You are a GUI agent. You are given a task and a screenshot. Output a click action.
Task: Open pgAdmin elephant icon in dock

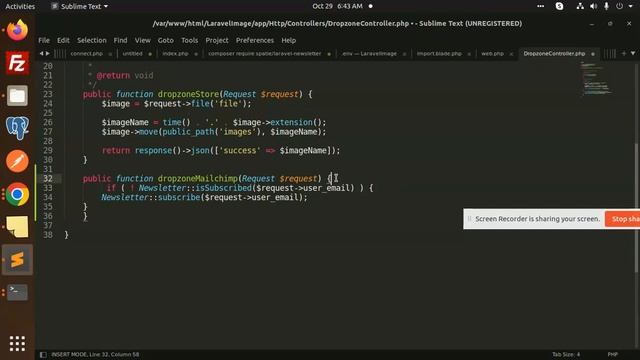point(17,128)
